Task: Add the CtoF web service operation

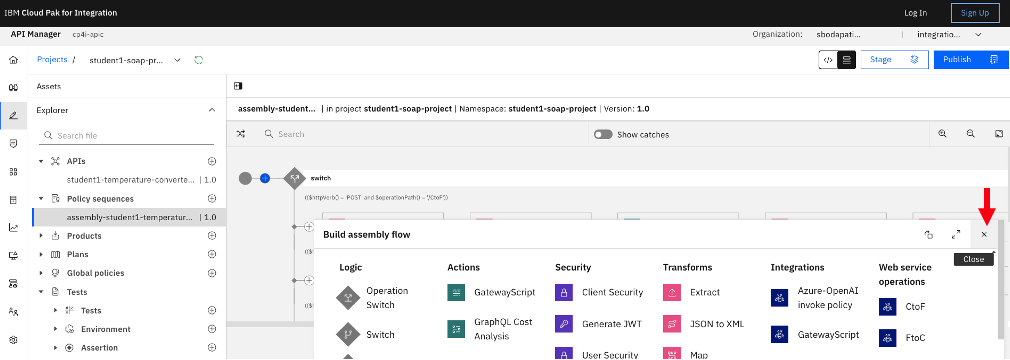Action: [x=902, y=307]
